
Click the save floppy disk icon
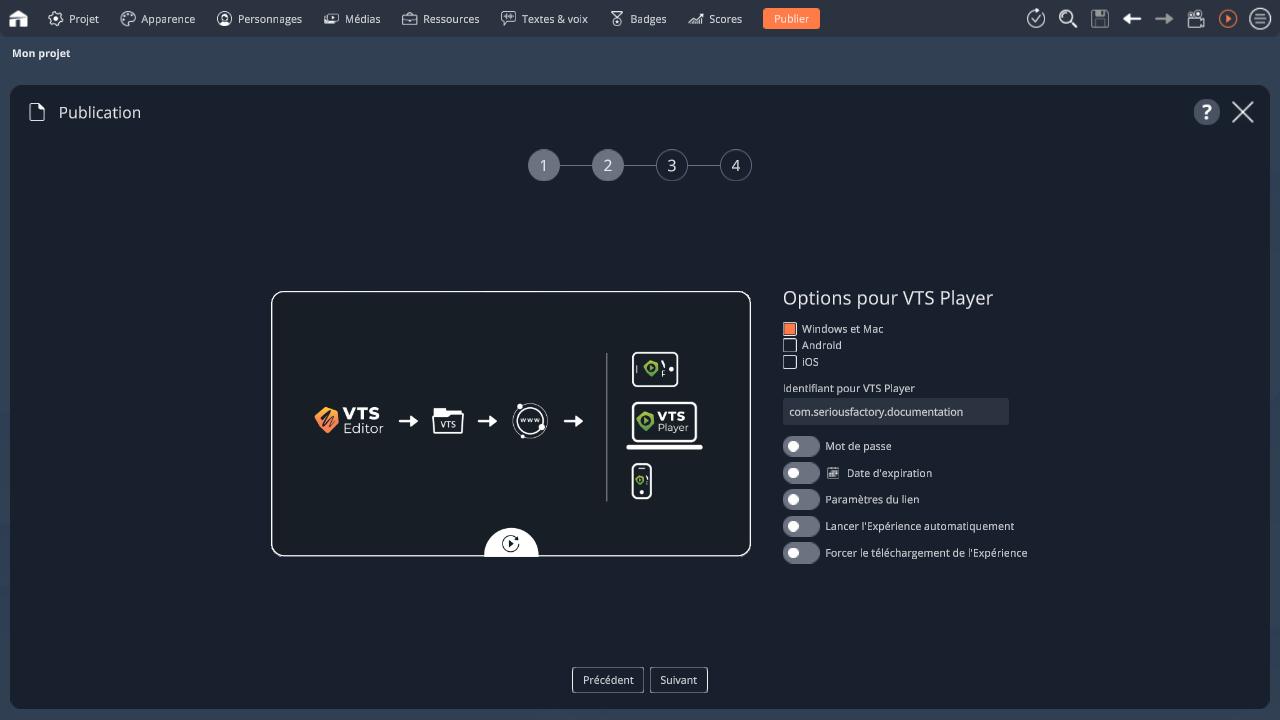[1100, 18]
